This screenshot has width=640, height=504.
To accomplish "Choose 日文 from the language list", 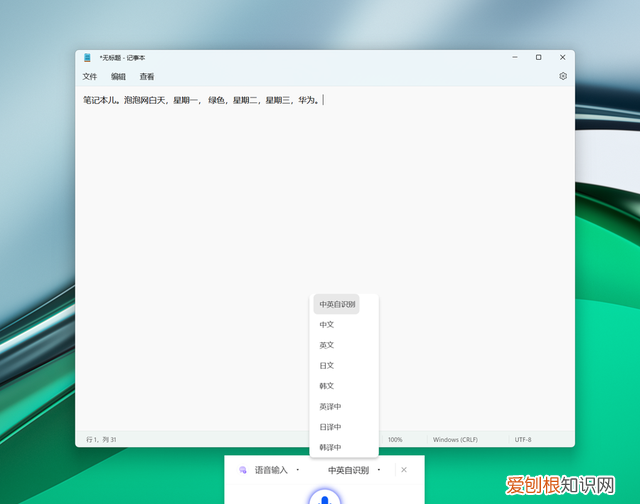I will click(327, 365).
